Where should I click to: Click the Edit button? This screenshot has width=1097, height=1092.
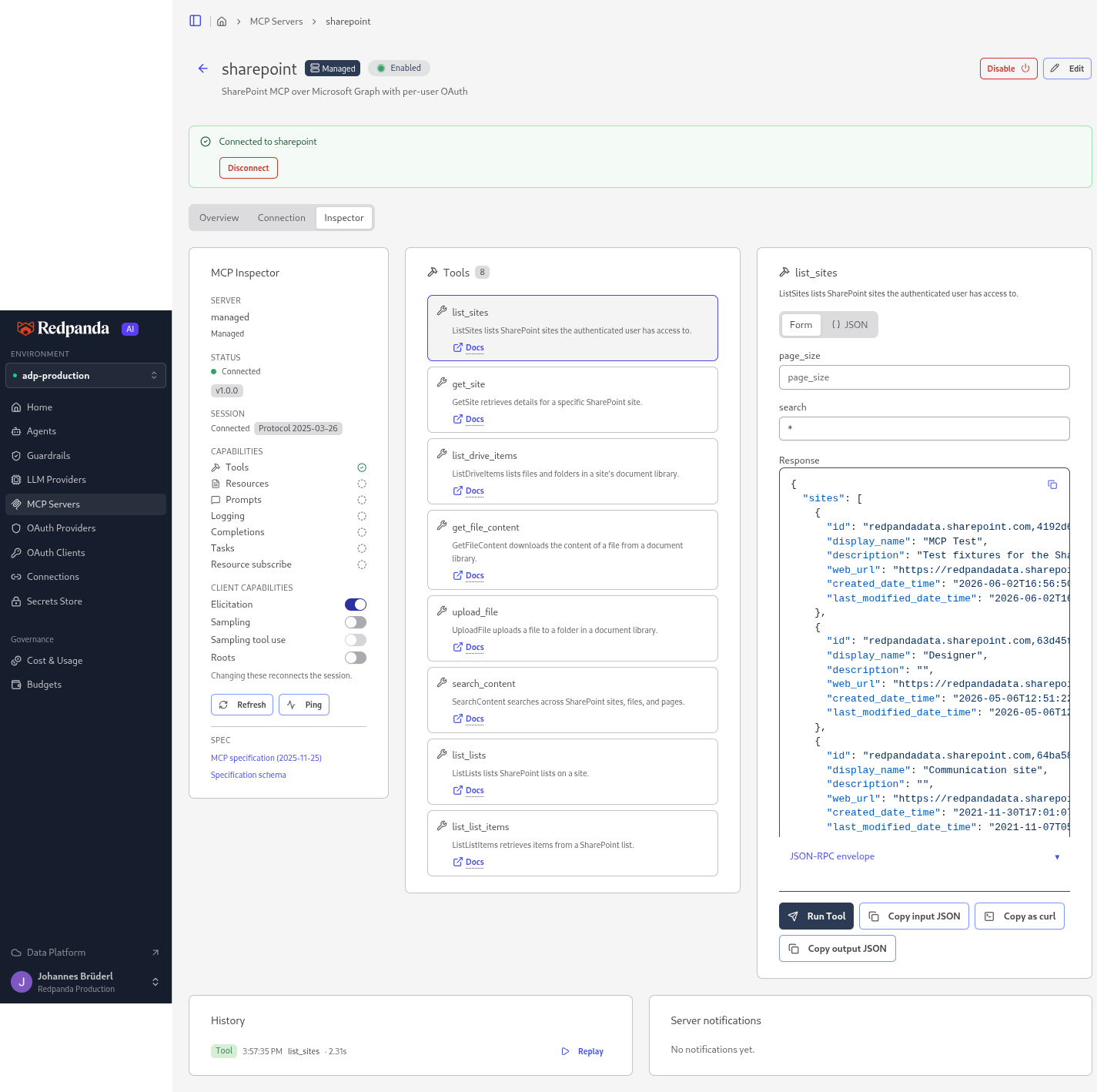[1068, 69]
